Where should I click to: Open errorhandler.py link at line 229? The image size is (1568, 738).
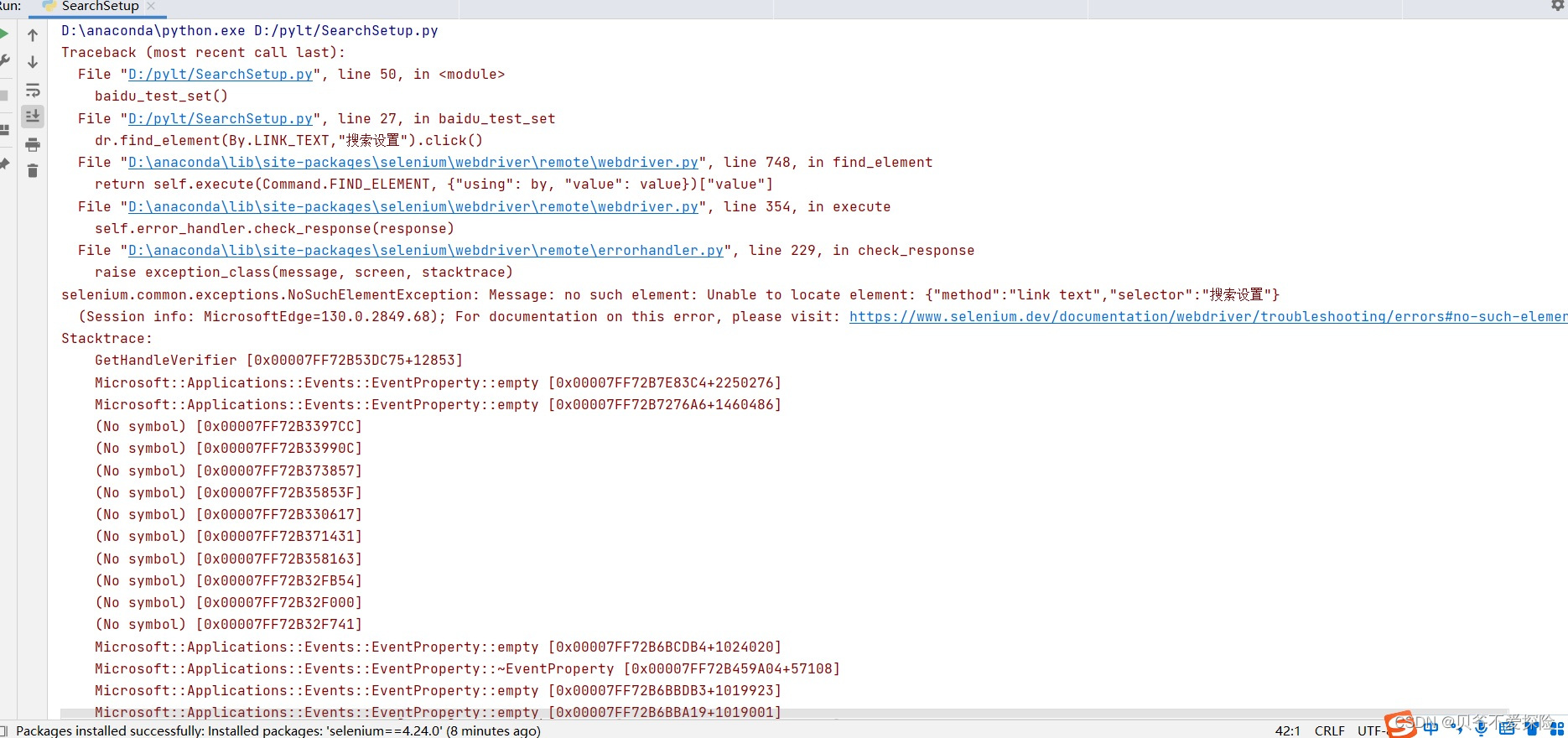(426, 251)
